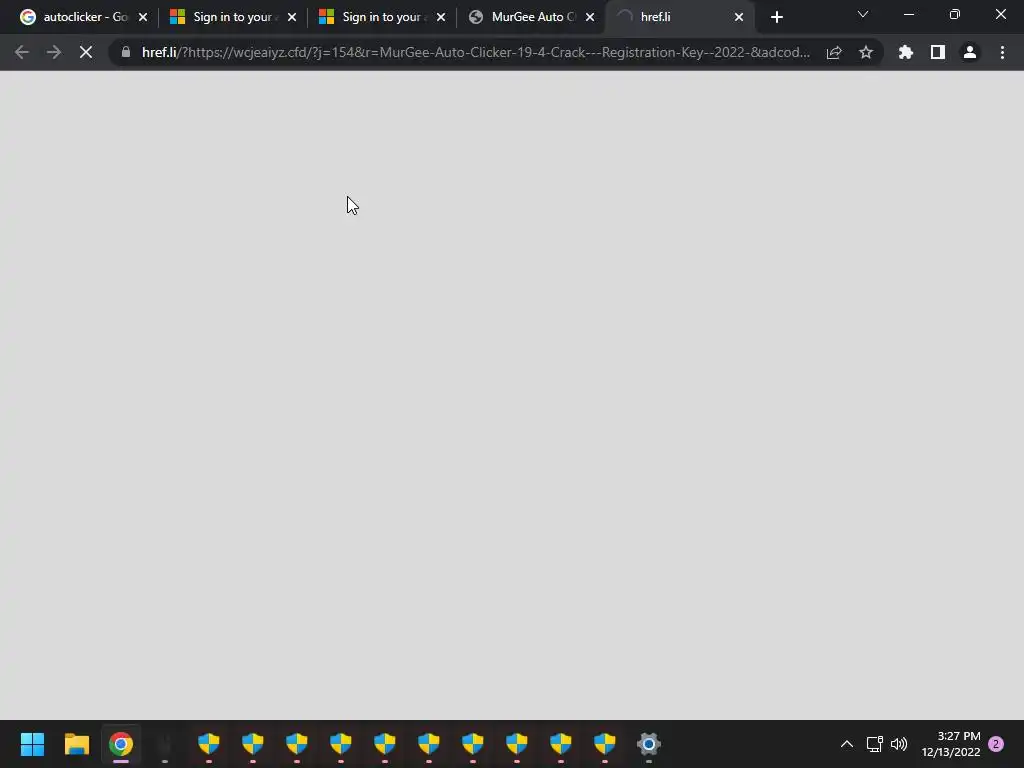The width and height of the screenshot is (1024, 768).
Task: Close the href.li tab
Action: [739, 17]
